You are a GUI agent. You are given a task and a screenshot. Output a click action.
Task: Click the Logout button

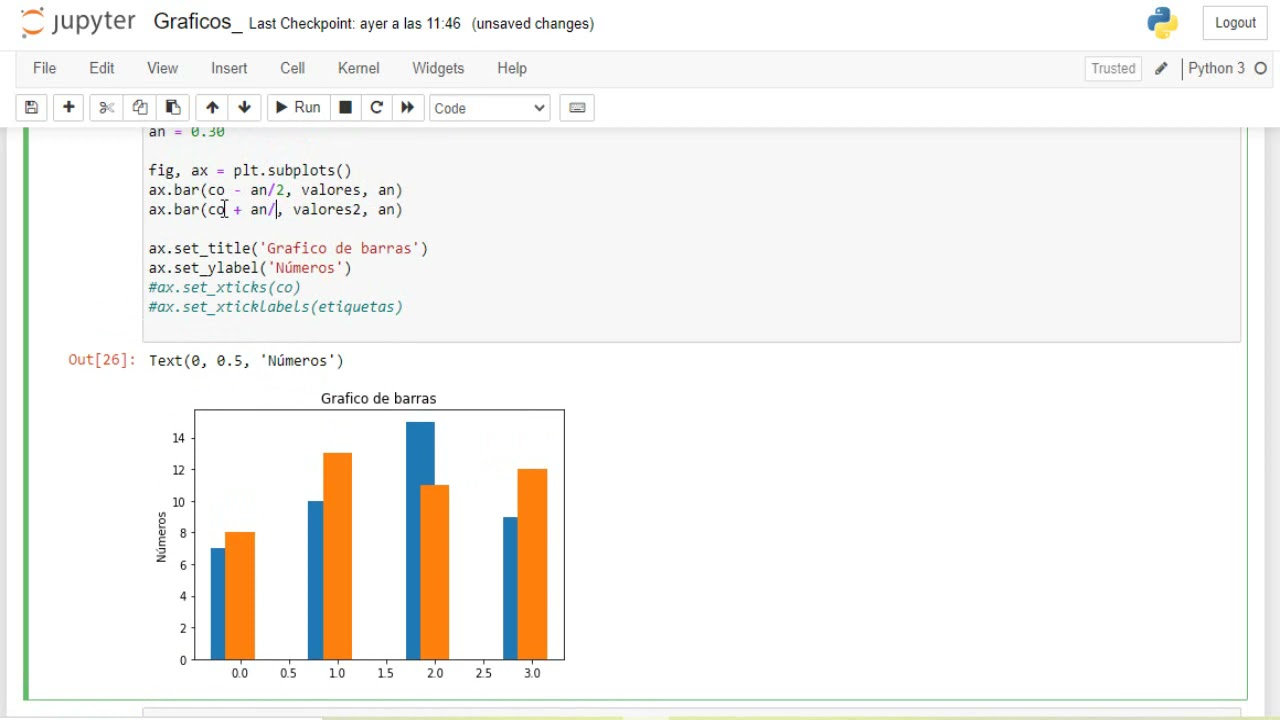point(1235,23)
